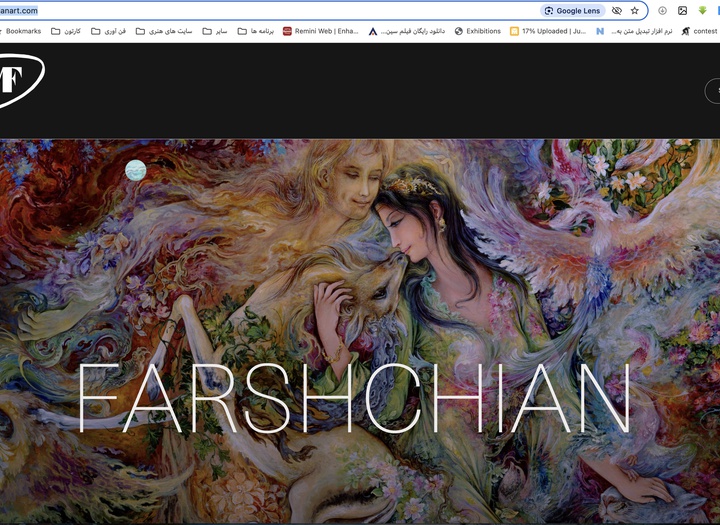Open the نرم افزار تبدیل متن bookmark
This screenshot has height=525, width=720.
634,31
